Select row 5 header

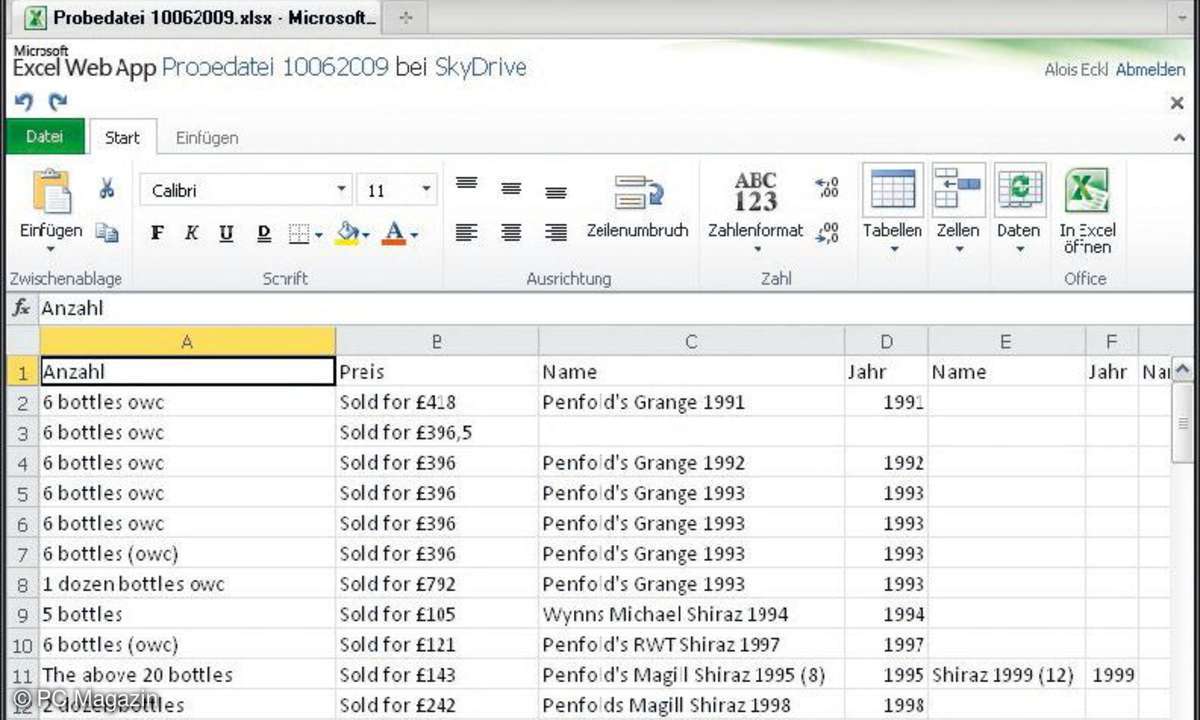pos(22,493)
